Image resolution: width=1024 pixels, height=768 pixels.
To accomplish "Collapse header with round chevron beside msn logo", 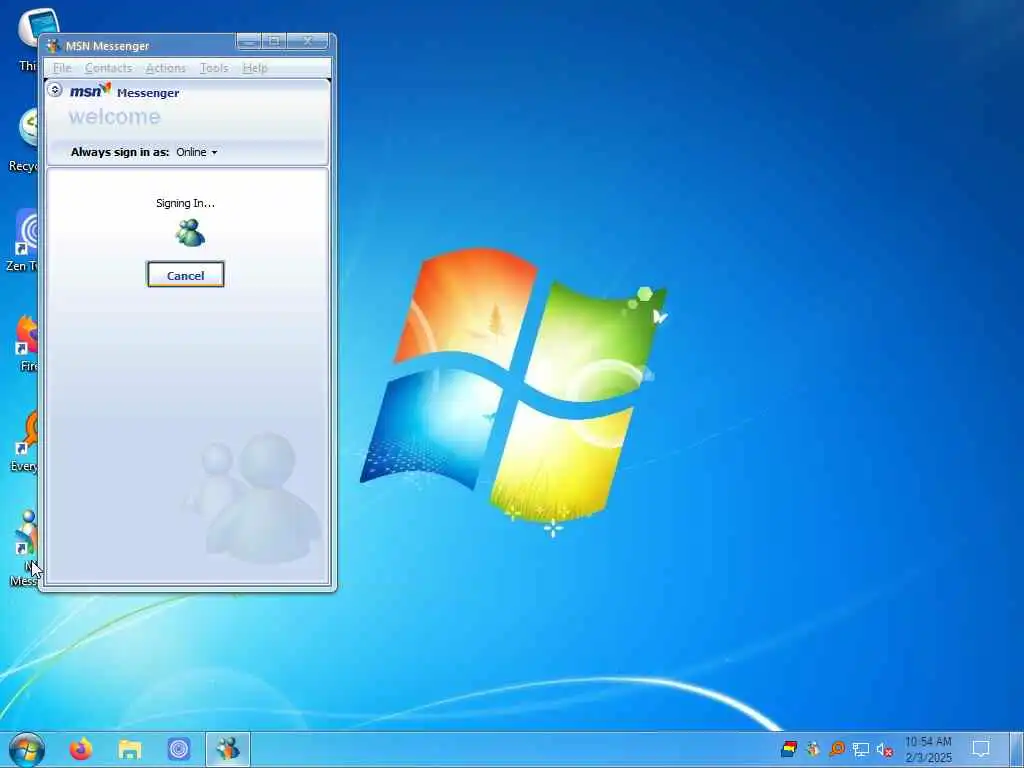I will [55, 90].
